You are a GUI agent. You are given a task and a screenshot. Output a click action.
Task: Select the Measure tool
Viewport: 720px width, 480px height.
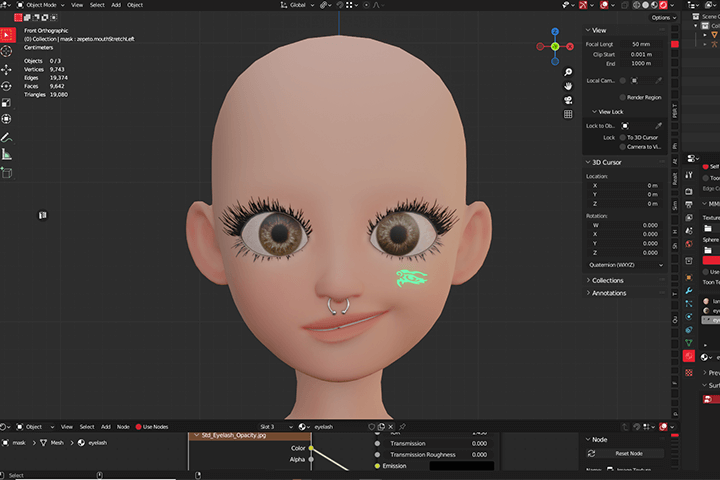coord(6,154)
